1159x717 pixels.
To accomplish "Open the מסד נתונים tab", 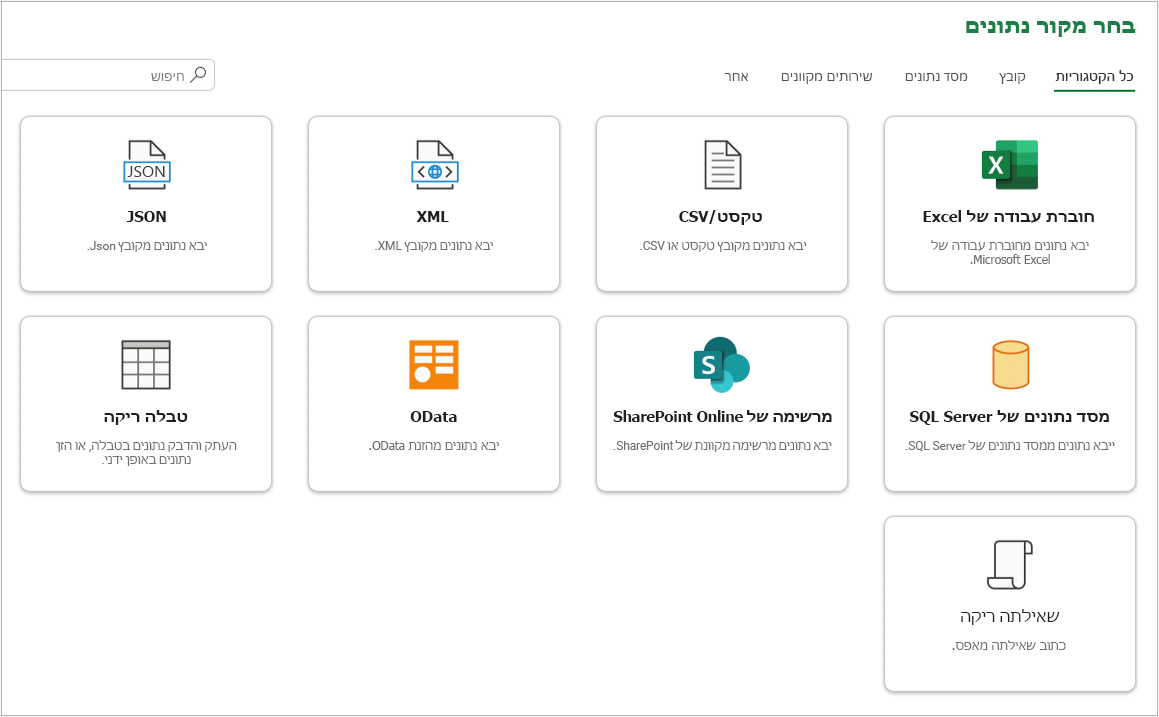I will [x=936, y=76].
